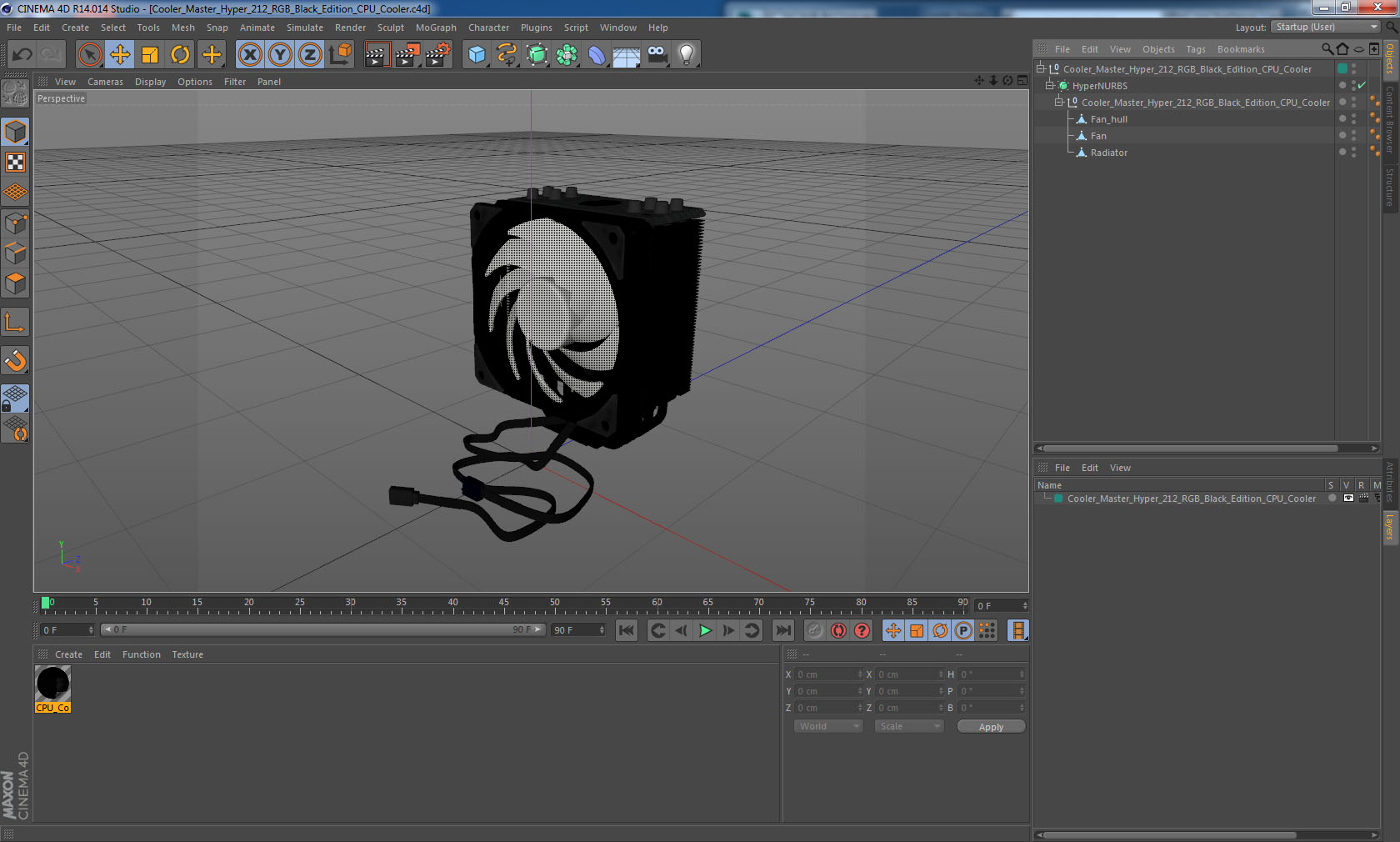Go to end of animation
This screenshot has height=842, width=1400.
click(783, 630)
